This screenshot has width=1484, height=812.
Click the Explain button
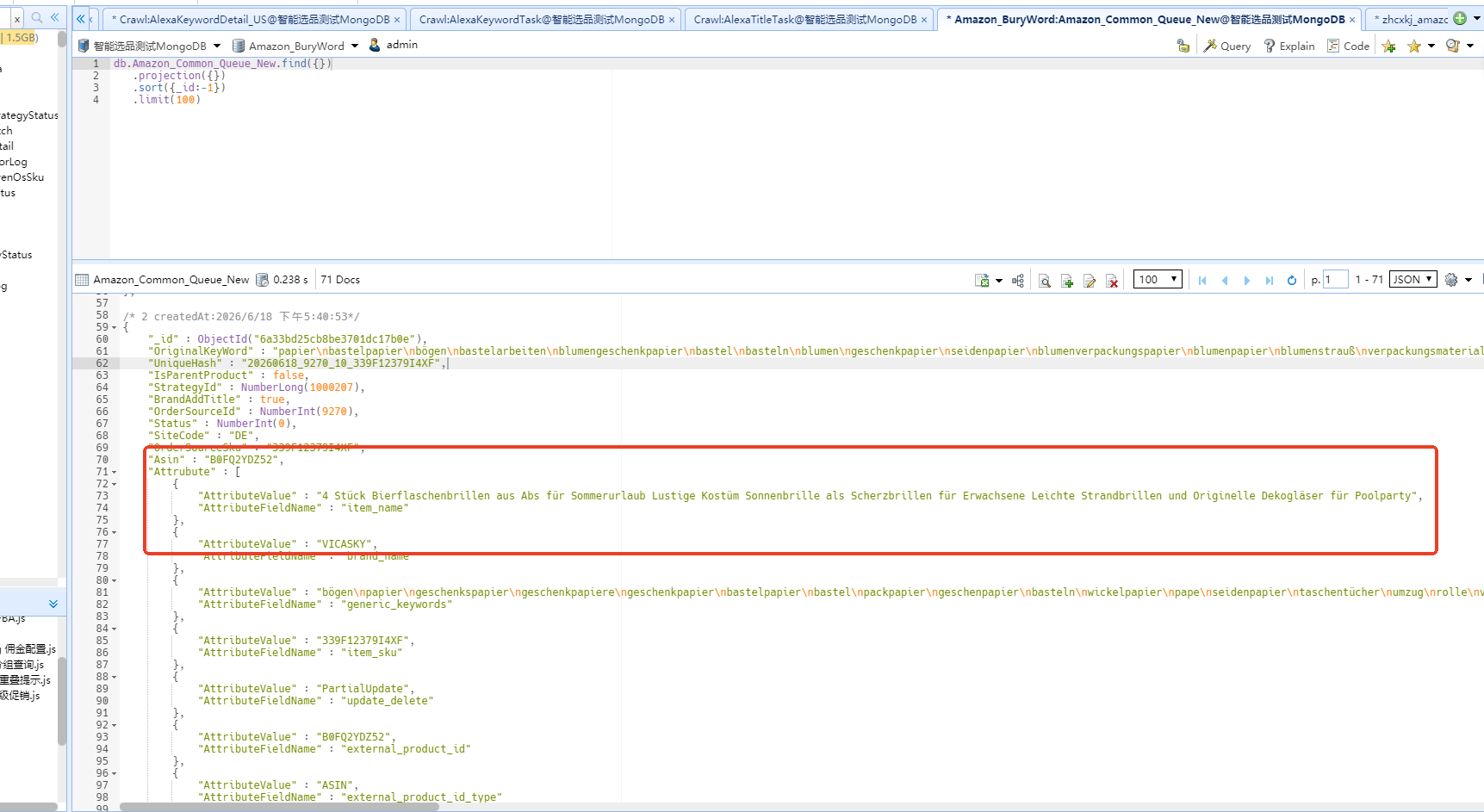coord(1288,46)
